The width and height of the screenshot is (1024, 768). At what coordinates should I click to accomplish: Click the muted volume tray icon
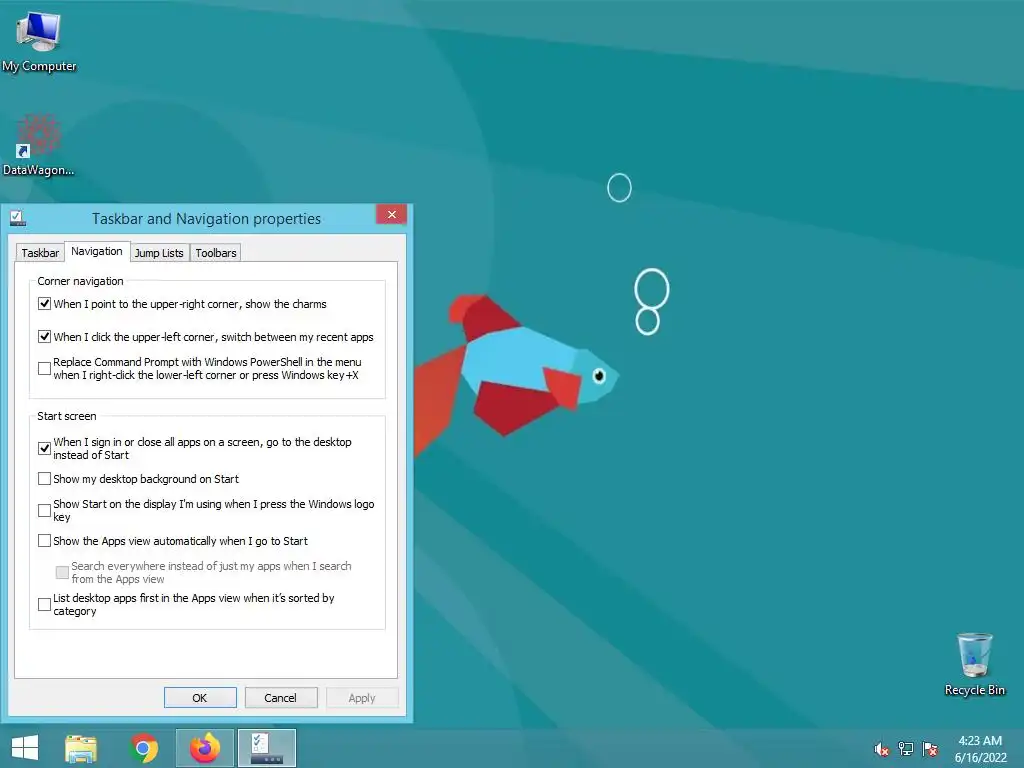pos(882,749)
